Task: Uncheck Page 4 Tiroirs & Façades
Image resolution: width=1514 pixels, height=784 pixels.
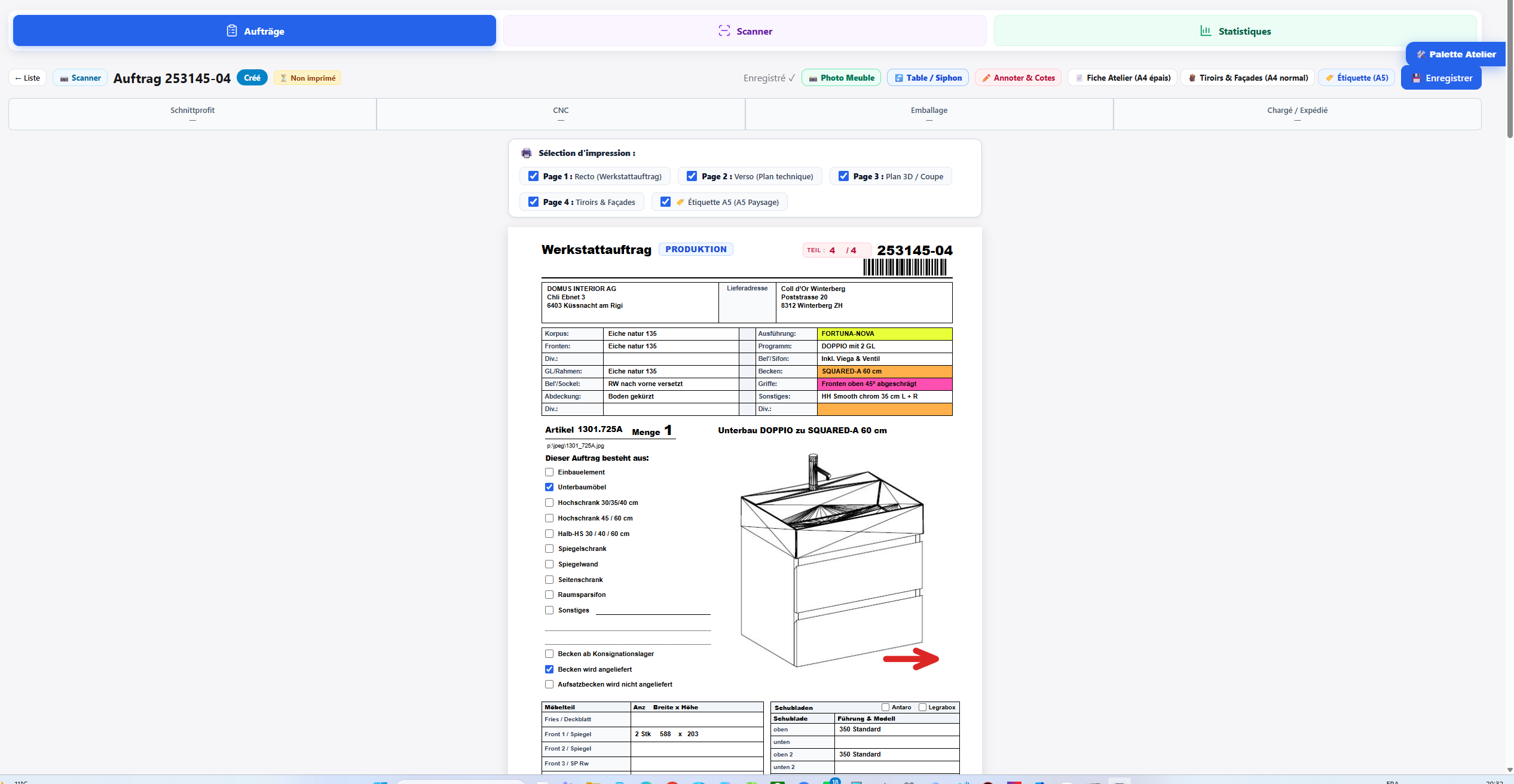Action: (x=533, y=202)
